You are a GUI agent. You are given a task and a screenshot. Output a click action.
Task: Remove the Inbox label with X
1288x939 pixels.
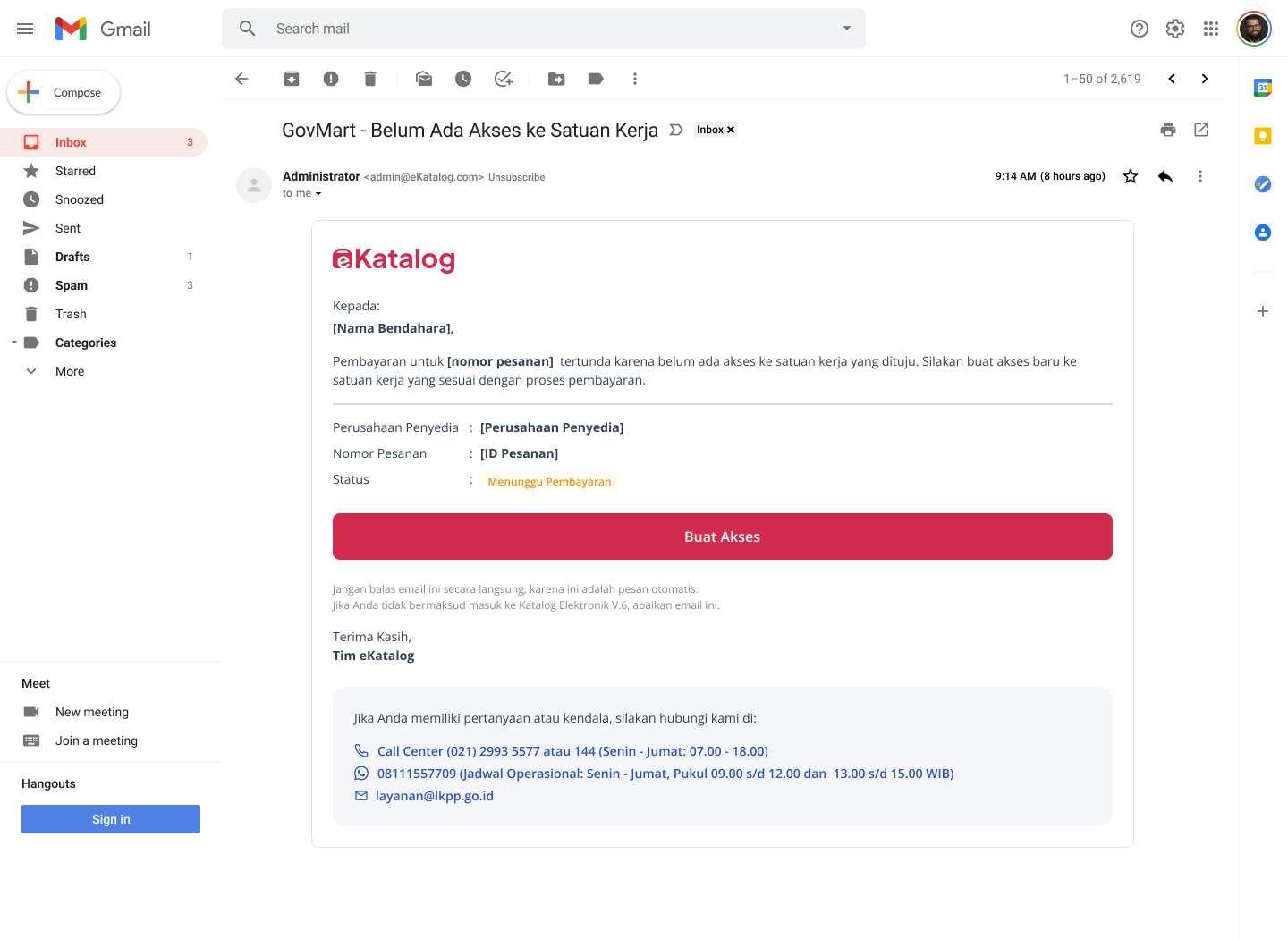click(731, 130)
